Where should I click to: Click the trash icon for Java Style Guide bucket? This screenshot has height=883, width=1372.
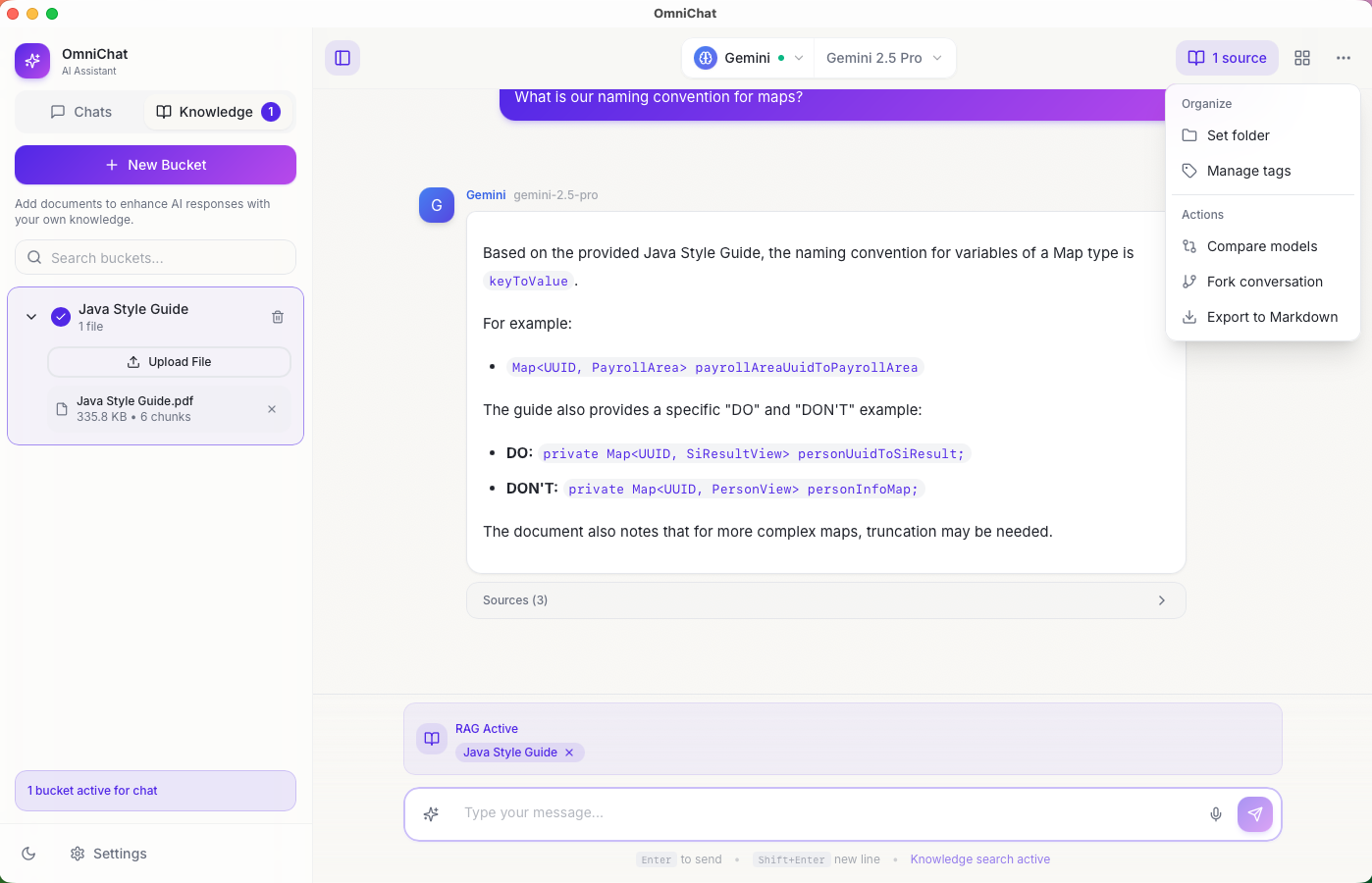coord(278,316)
